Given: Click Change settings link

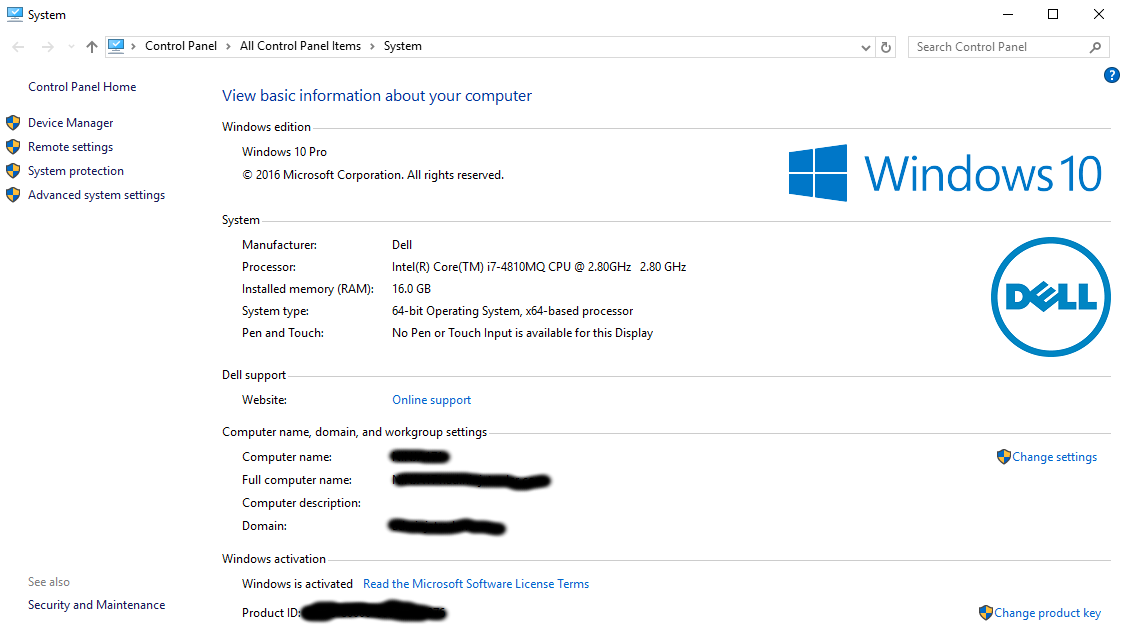Looking at the screenshot, I should (1054, 457).
